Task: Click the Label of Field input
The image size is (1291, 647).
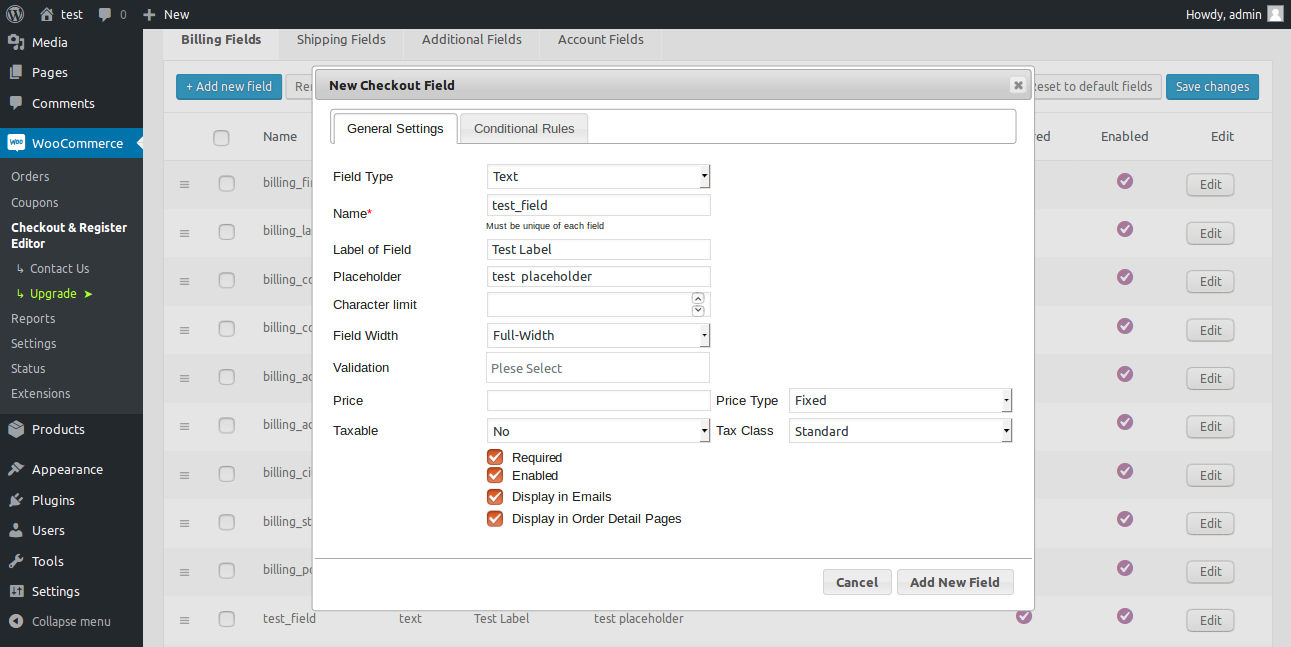Action: (598, 249)
